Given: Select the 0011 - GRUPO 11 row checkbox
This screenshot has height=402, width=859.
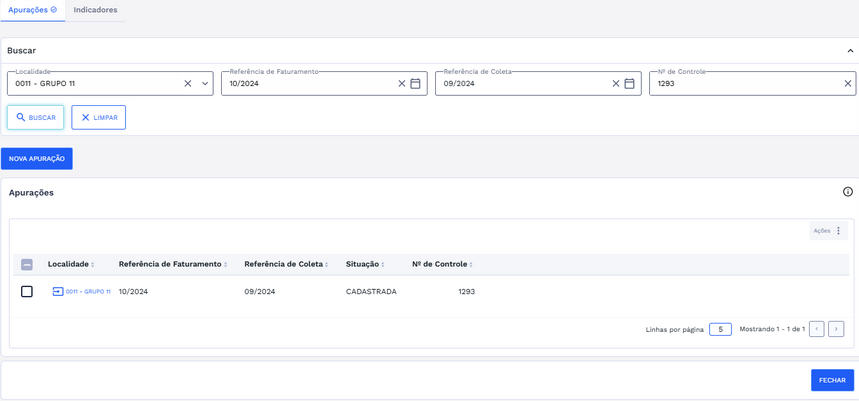Looking at the screenshot, I should (x=27, y=292).
